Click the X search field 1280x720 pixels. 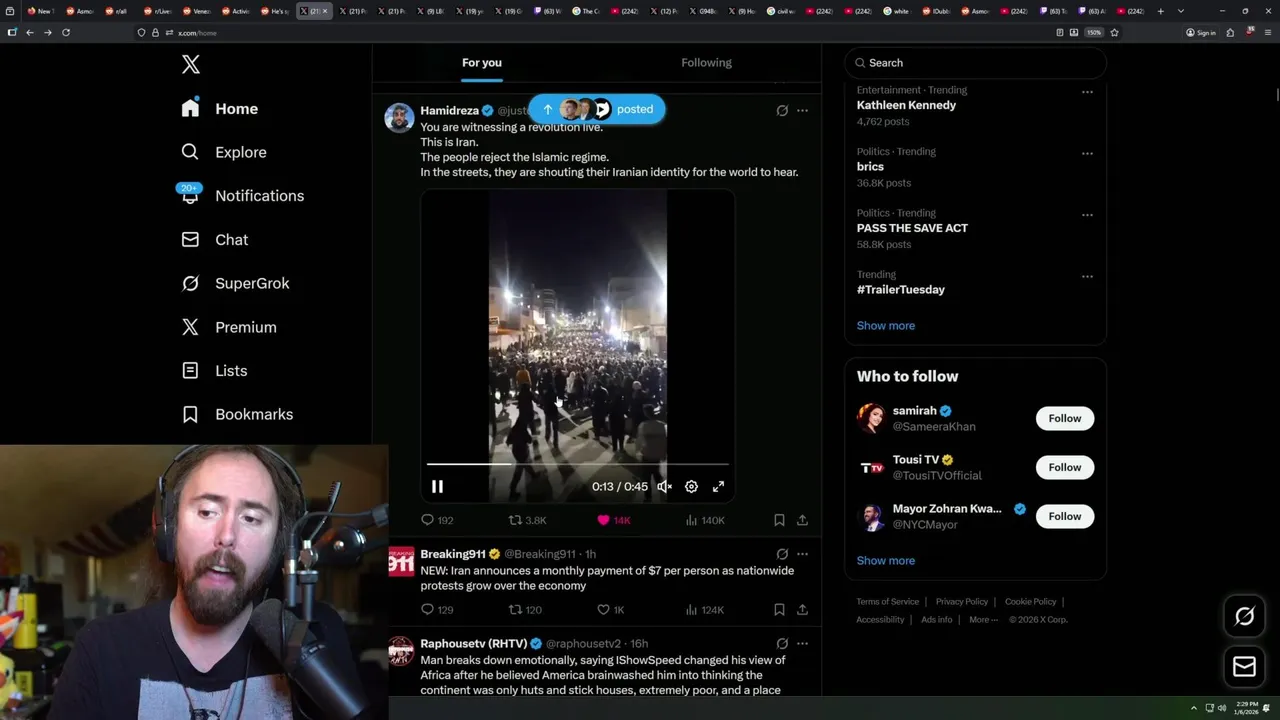[x=976, y=63]
